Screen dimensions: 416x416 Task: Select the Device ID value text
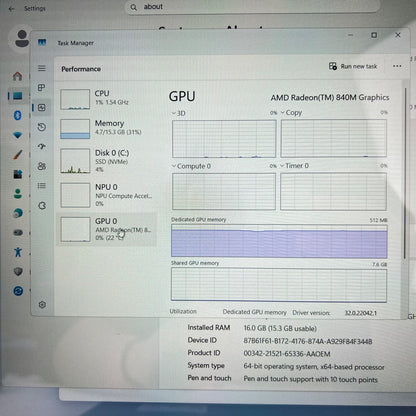click(x=308, y=341)
